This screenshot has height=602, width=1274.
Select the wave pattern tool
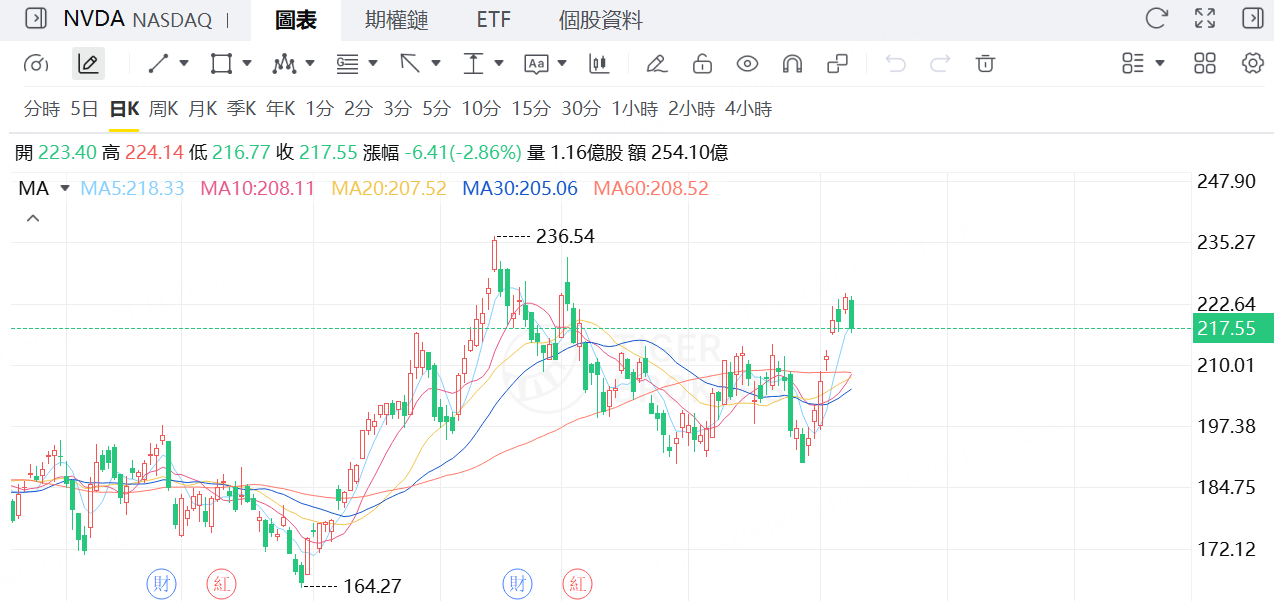(x=284, y=64)
